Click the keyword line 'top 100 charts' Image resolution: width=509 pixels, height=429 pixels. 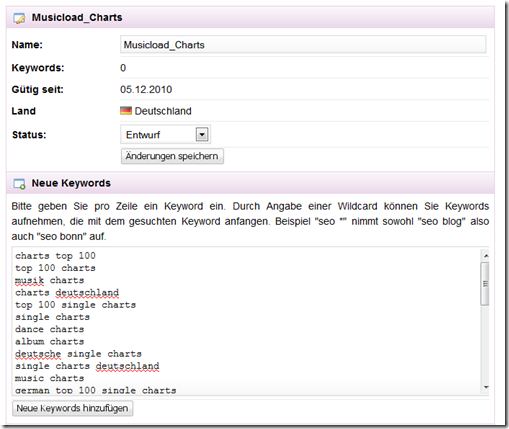(x=55, y=268)
